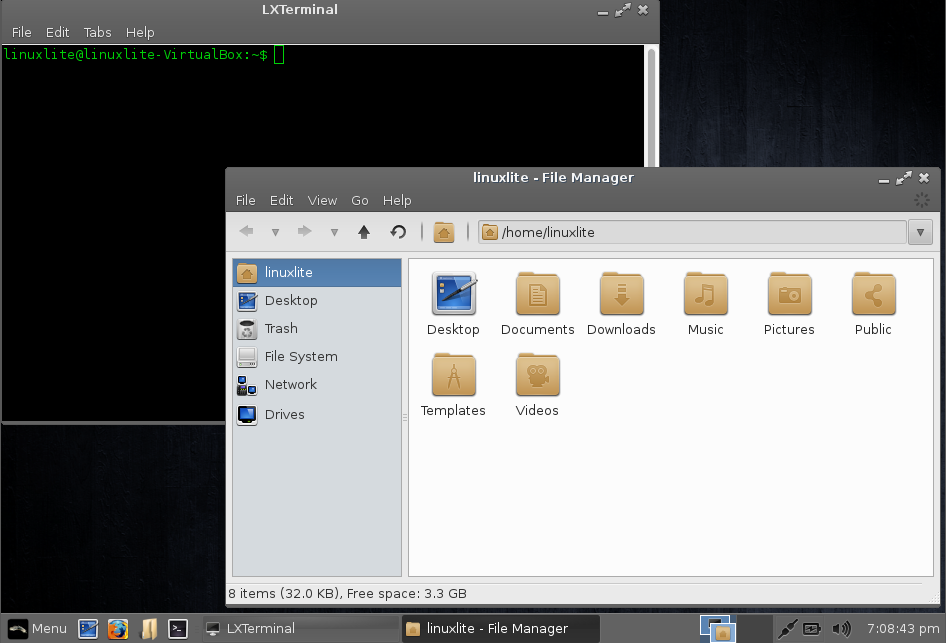Browse Network from the sidebar
946x643 pixels.
click(x=317, y=385)
